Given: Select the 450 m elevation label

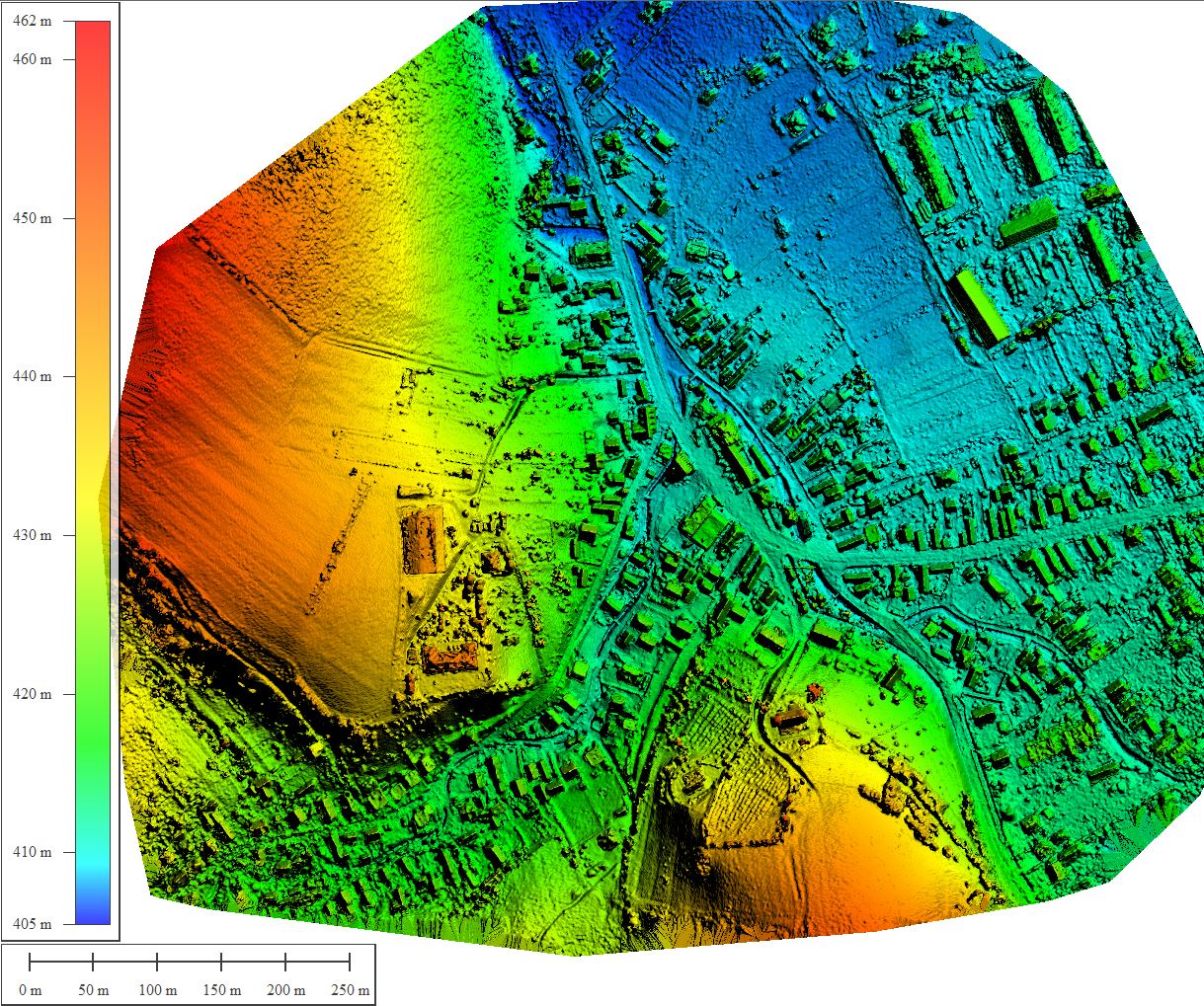Looking at the screenshot, I should click(x=32, y=218).
